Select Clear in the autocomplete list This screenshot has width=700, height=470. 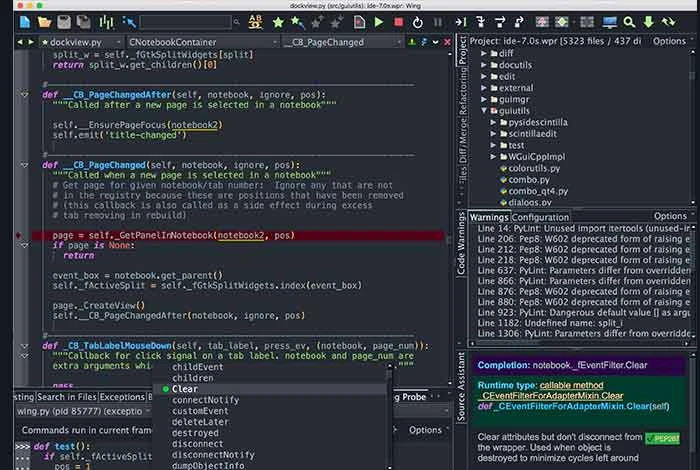(270, 389)
